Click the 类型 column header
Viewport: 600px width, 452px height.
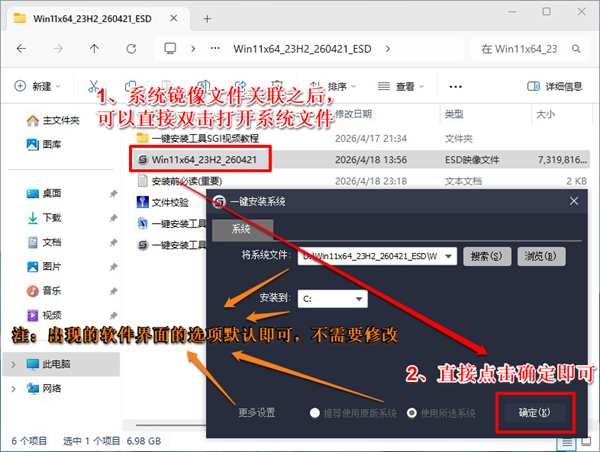pos(454,114)
